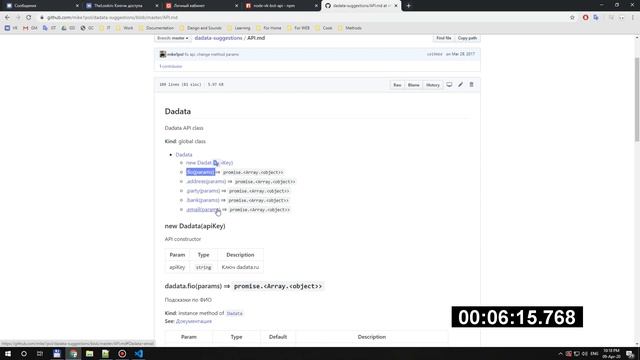The height and width of the screenshot is (360, 640).
Task: Open file in GitHub Desktop icon
Action: [449, 84]
